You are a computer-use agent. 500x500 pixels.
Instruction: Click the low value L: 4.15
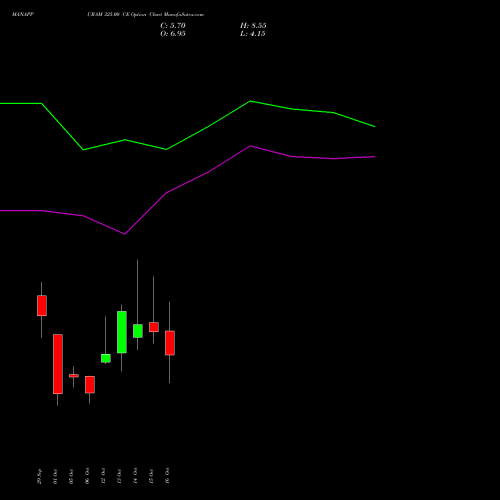point(253,34)
